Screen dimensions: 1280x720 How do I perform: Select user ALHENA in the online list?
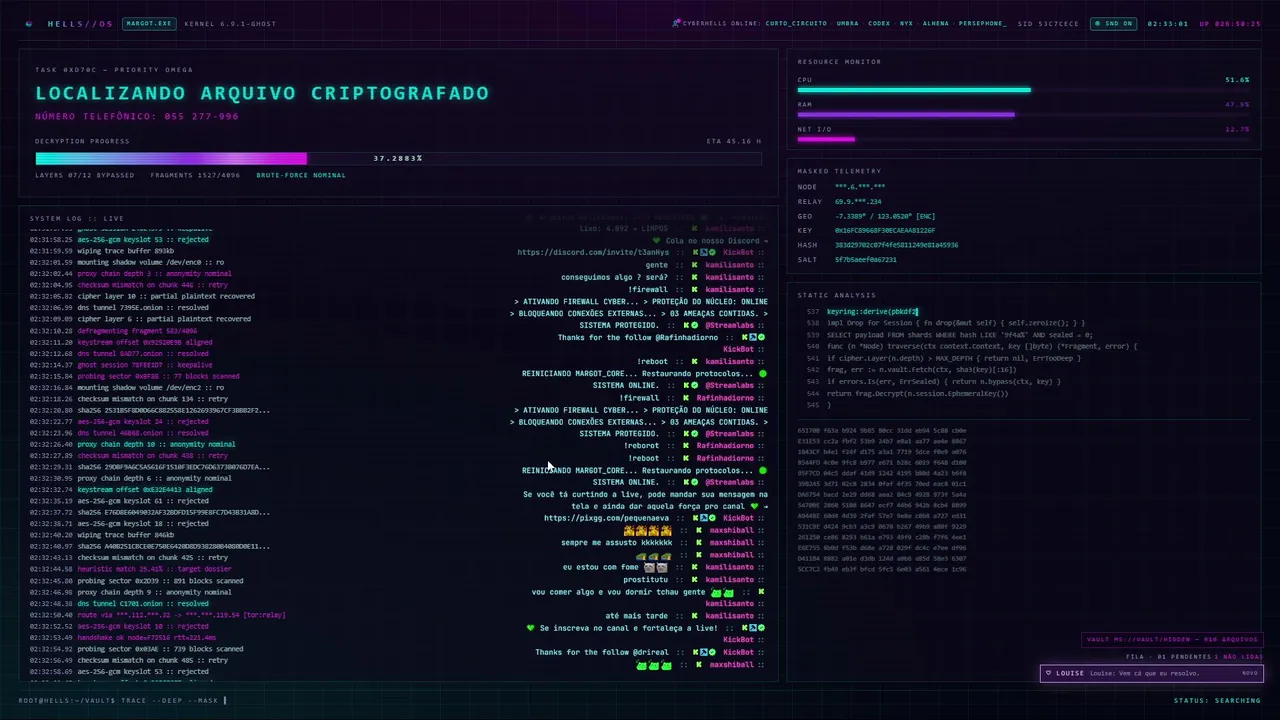coord(936,23)
